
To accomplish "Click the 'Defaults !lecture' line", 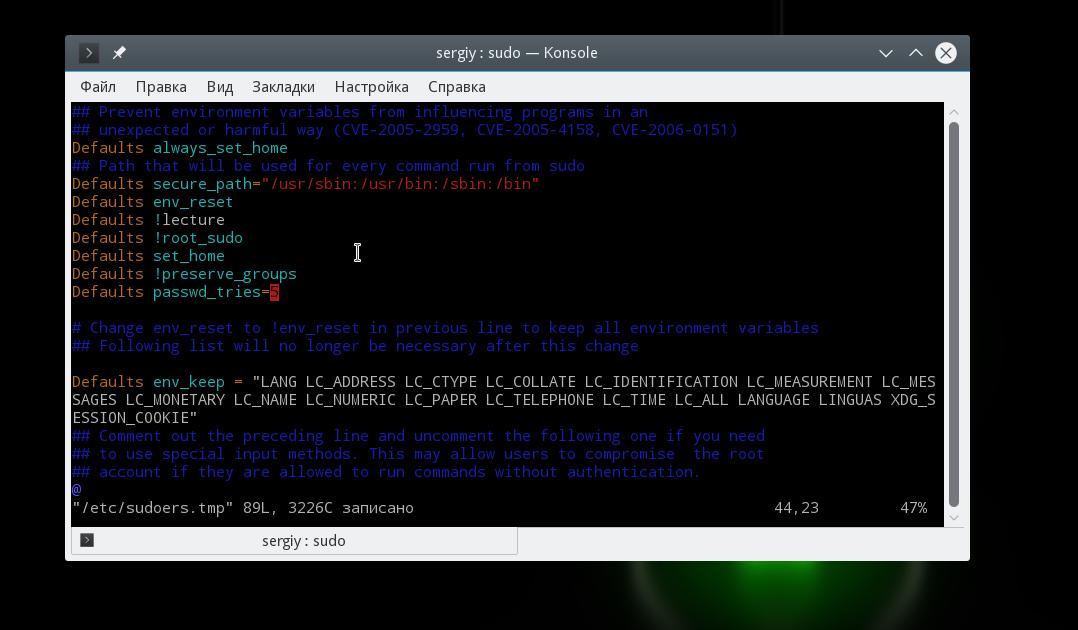I will pyautogui.click(x=148, y=219).
